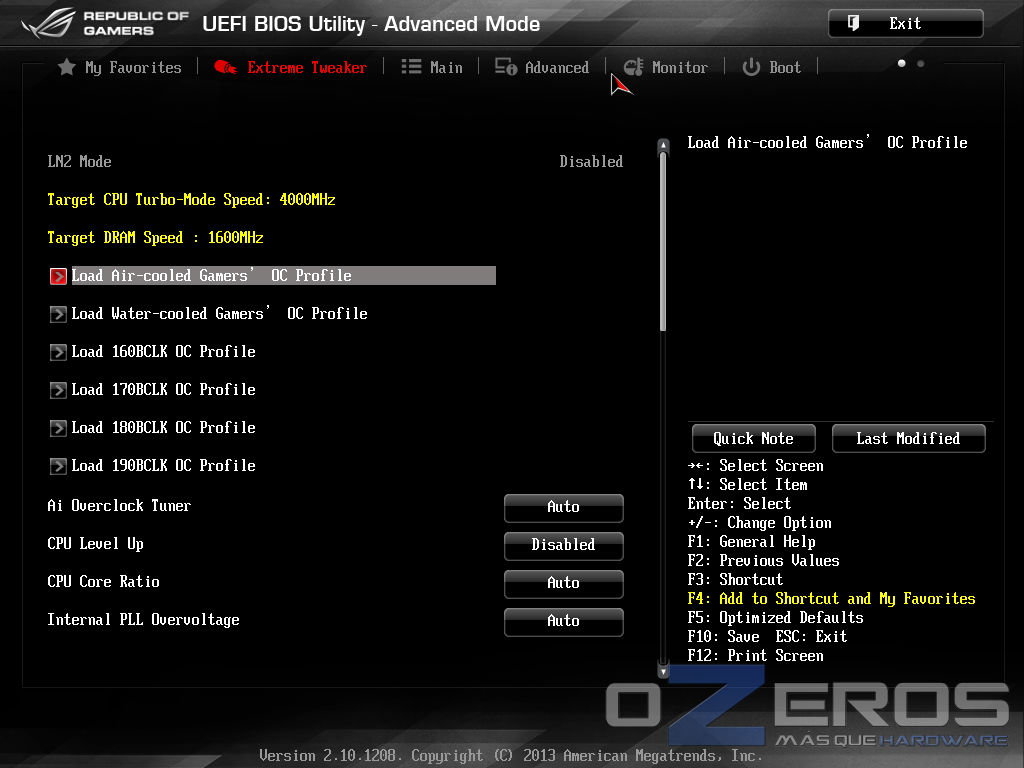Click the star icon beside My Favorites
Image resolution: width=1024 pixels, height=768 pixels.
pyautogui.click(x=67, y=67)
